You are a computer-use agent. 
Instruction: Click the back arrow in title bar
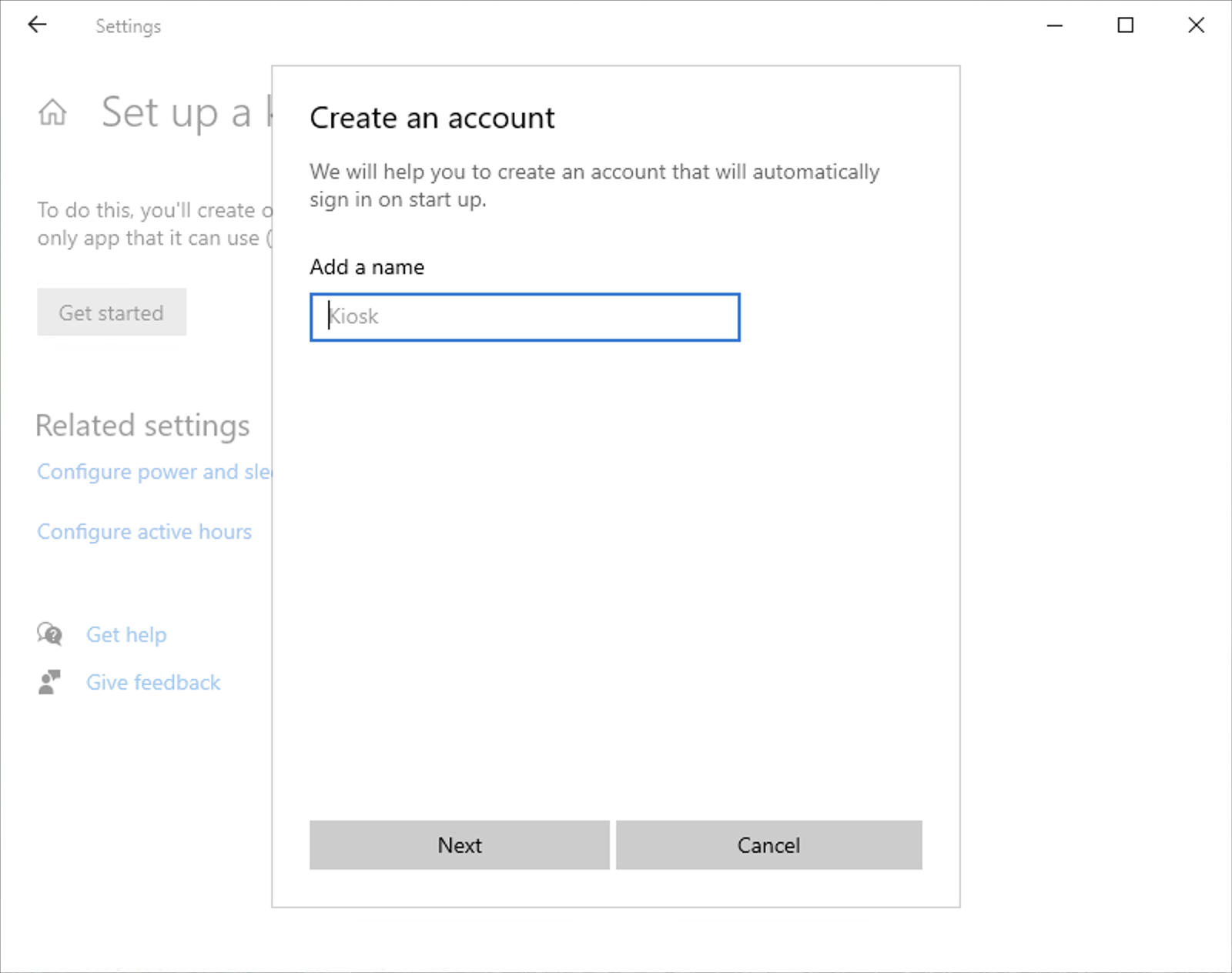[x=37, y=25]
